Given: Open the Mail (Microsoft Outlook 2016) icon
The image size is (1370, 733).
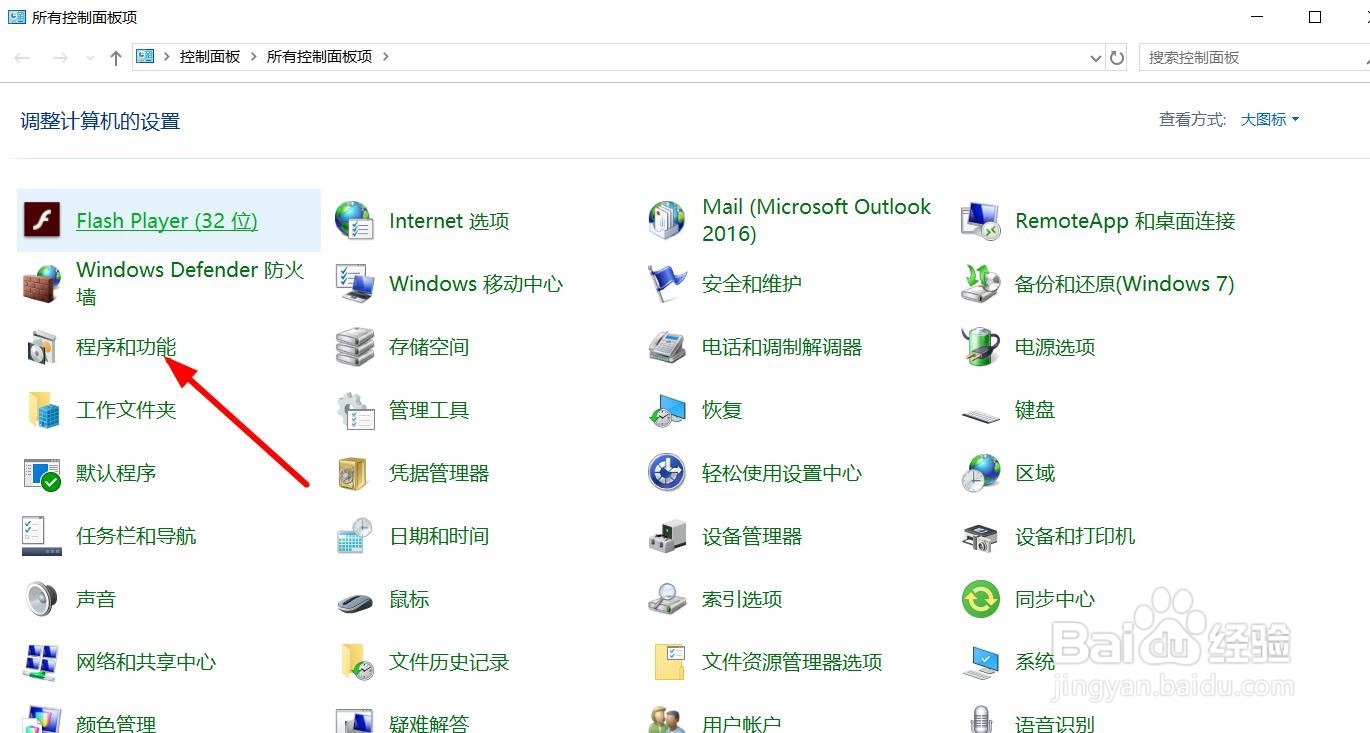Looking at the screenshot, I should [667, 220].
